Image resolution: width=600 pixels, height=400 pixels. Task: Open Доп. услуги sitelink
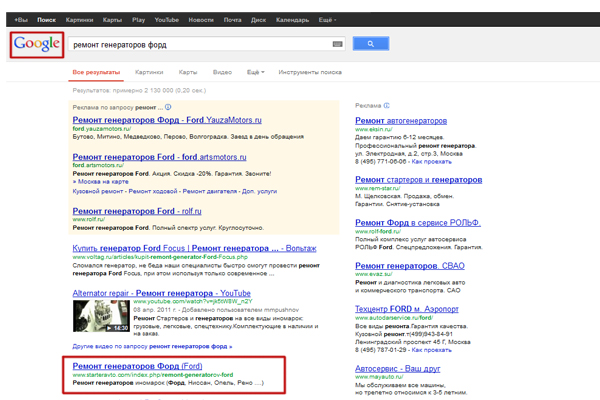(x=259, y=191)
